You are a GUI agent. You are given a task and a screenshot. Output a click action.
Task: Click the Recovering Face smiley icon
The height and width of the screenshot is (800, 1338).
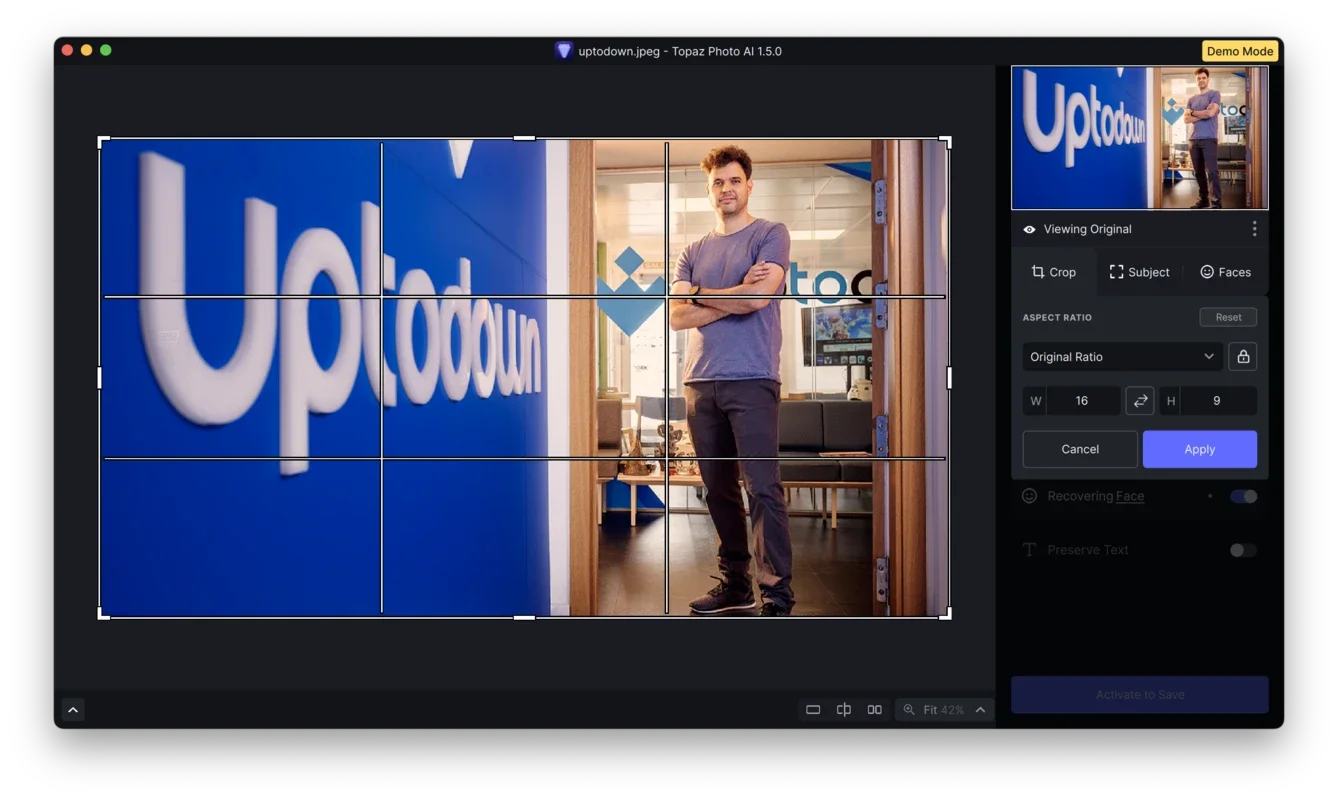click(x=1029, y=496)
